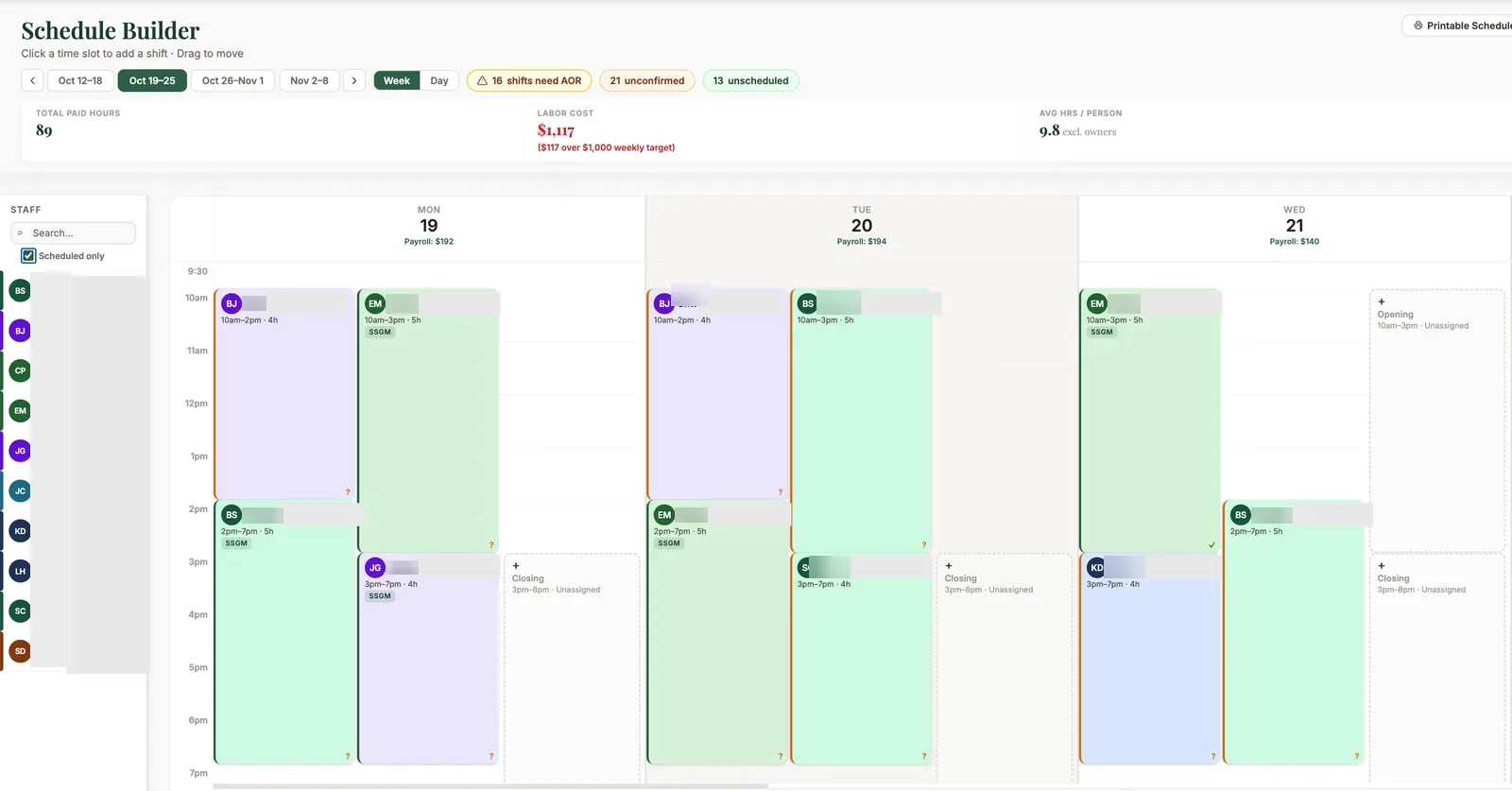Switch to Day view
This screenshot has height=791, width=1512.
coord(439,80)
